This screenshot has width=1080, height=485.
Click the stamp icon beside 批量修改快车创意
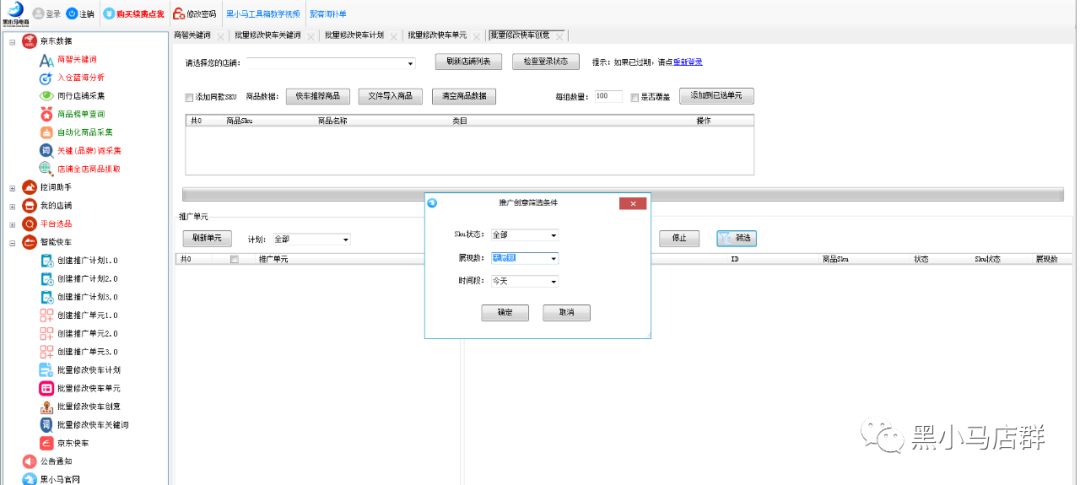point(46,406)
